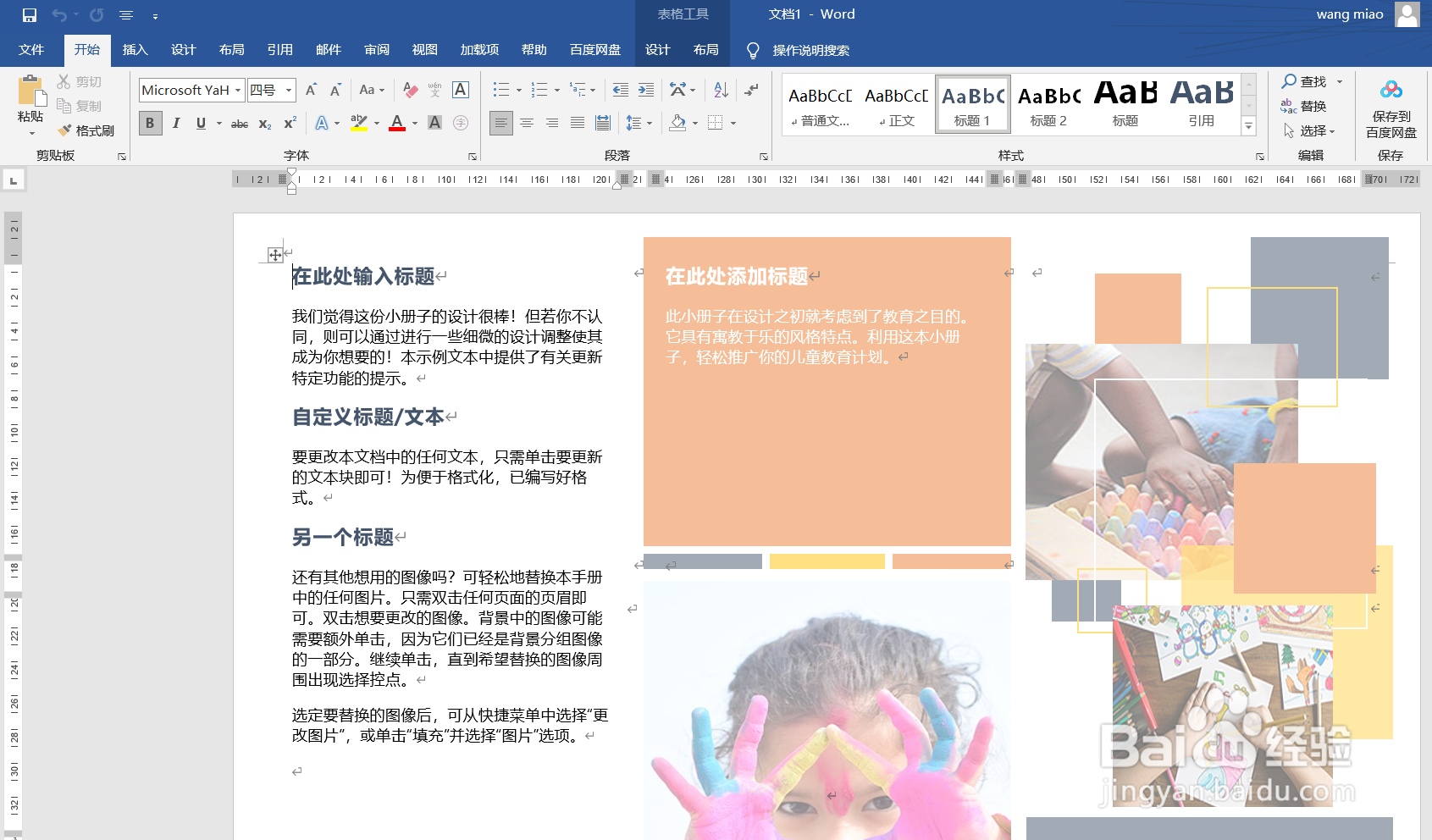Click heading text 自定义标题/文本

pyautogui.click(x=368, y=417)
